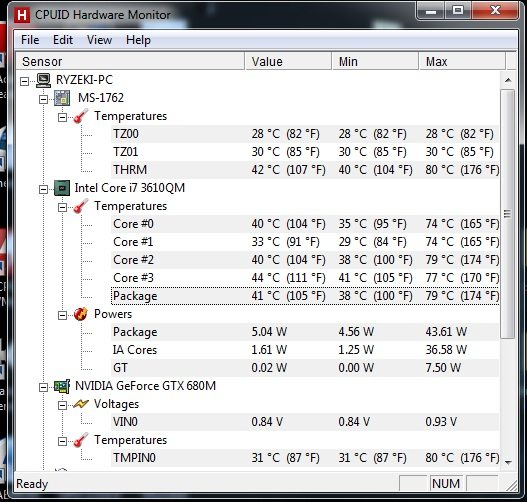Click the Intel Core i7 3610QM label
The height and width of the screenshot is (502, 527).
click(x=130, y=188)
